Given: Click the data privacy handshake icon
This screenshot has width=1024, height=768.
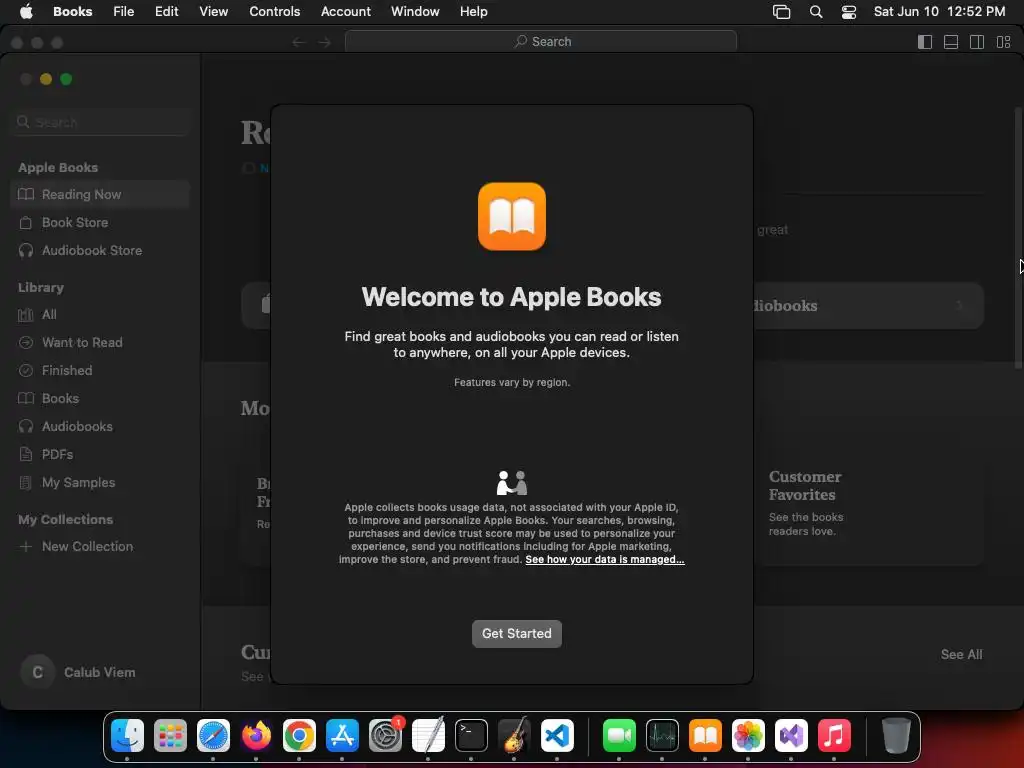Looking at the screenshot, I should (512, 483).
